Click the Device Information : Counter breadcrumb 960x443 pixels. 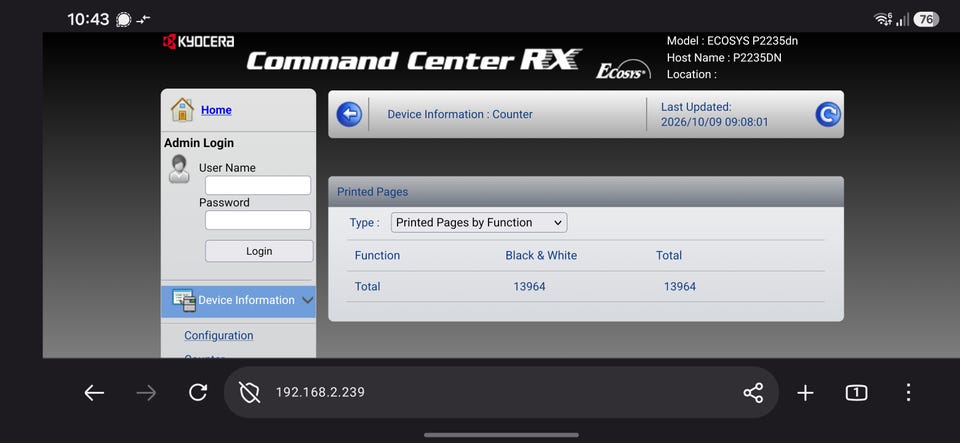tap(460, 114)
